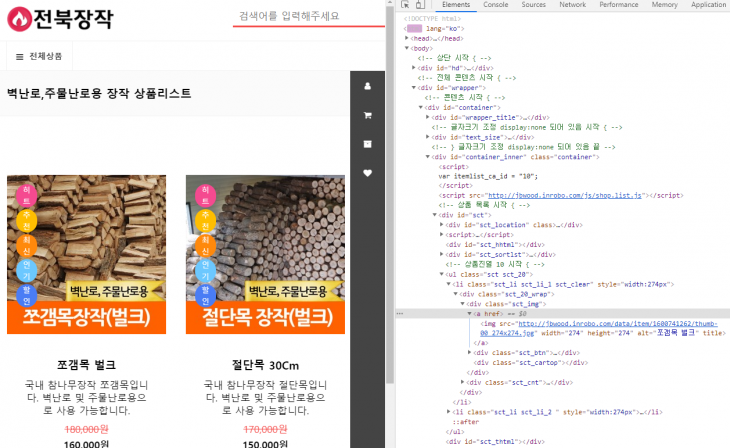Open the shop.list.js script URL link
This screenshot has width=730, height=448.
click(x=565, y=195)
